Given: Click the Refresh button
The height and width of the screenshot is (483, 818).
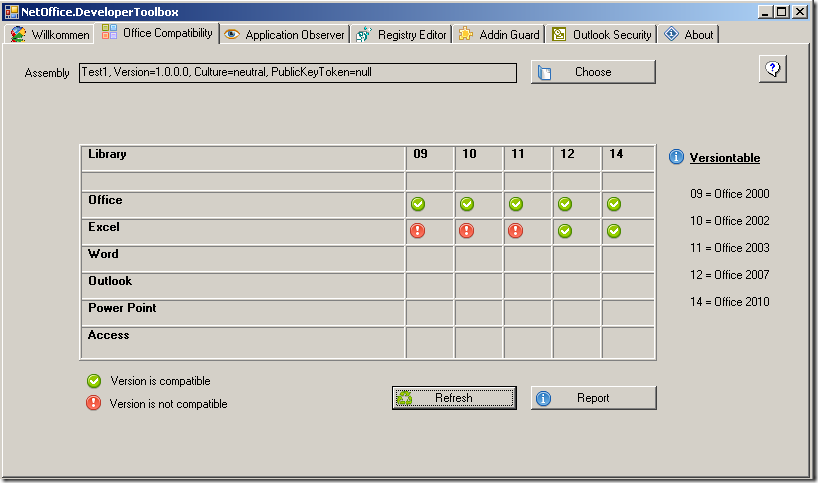Looking at the screenshot, I should click(x=454, y=398).
